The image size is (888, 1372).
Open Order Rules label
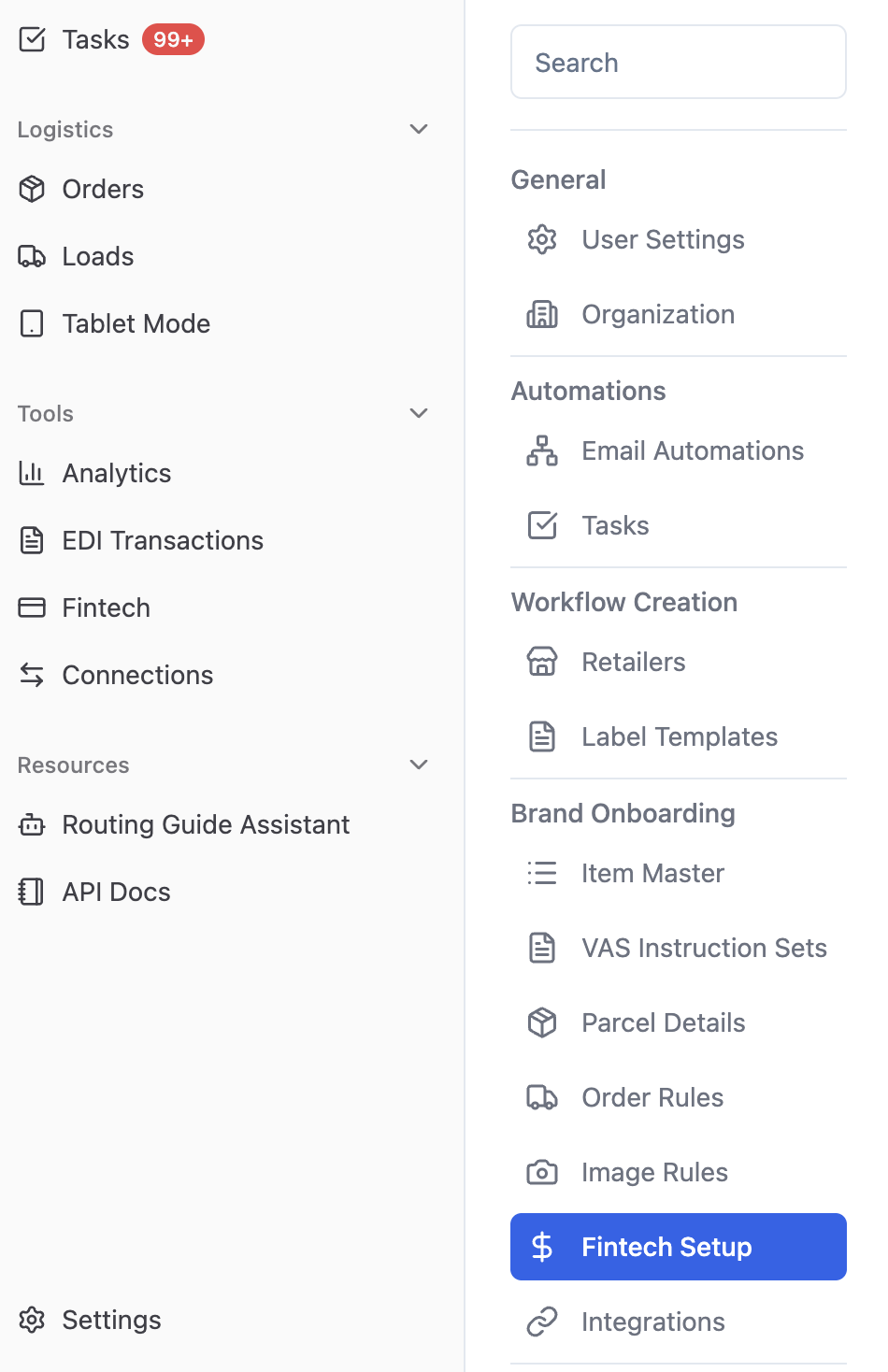coord(652,1097)
